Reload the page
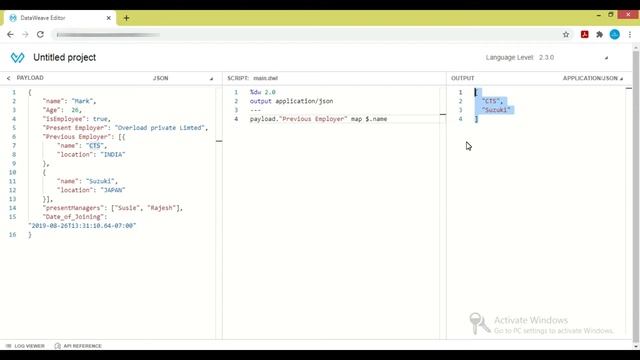 click(40, 35)
